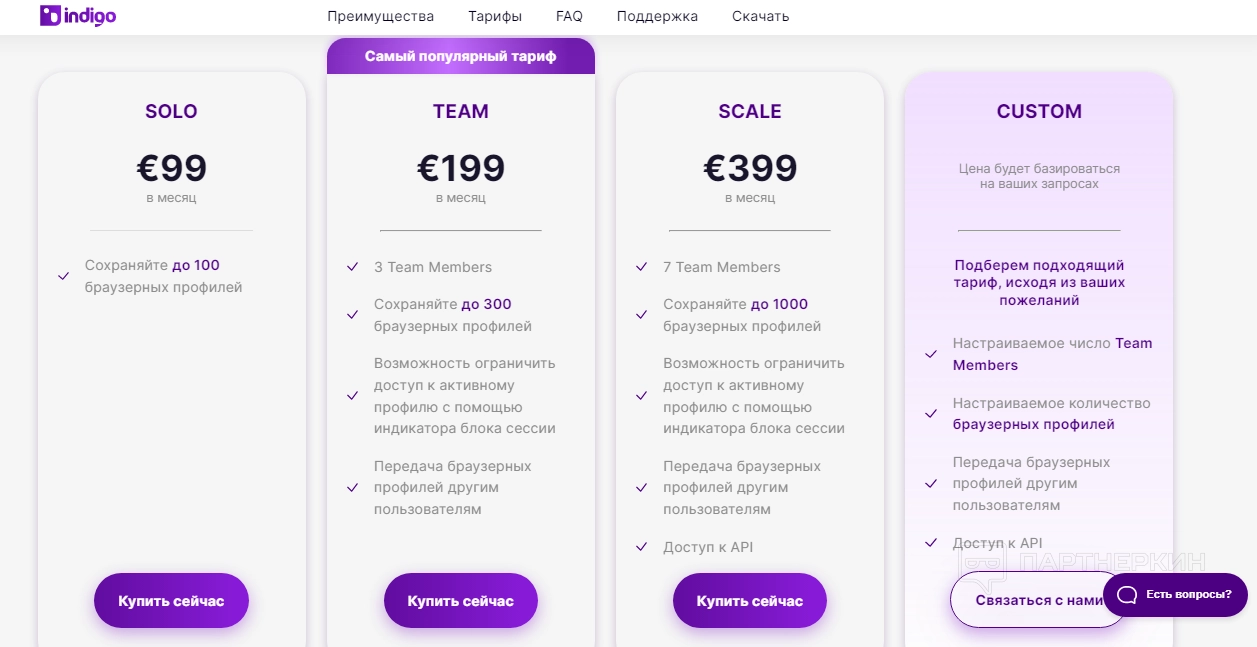Click Скачать in the header
1257x647 pixels.
[760, 16]
